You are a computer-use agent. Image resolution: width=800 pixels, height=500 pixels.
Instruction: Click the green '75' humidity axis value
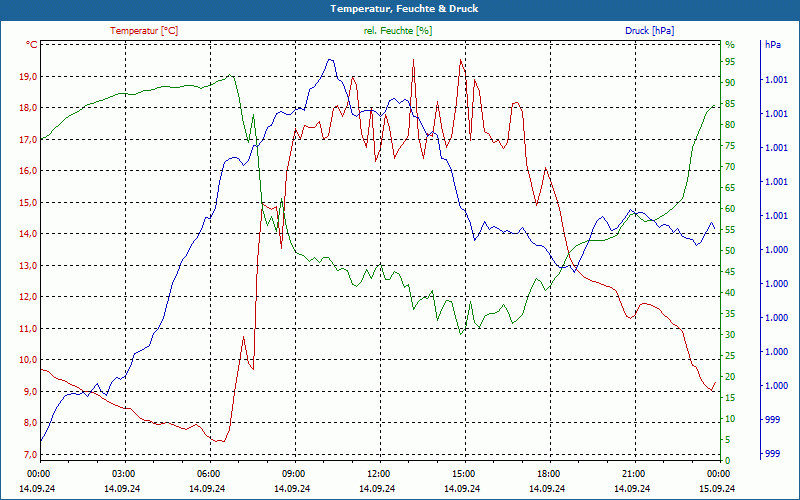pyautogui.click(x=730, y=146)
